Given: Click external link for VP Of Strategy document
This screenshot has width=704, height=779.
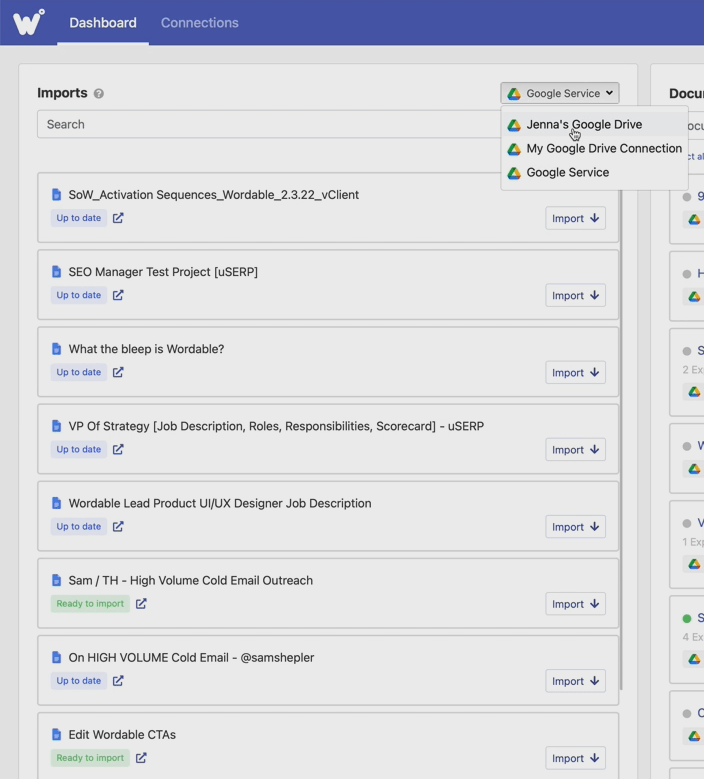Looking at the screenshot, I should (x=118, y=449).
